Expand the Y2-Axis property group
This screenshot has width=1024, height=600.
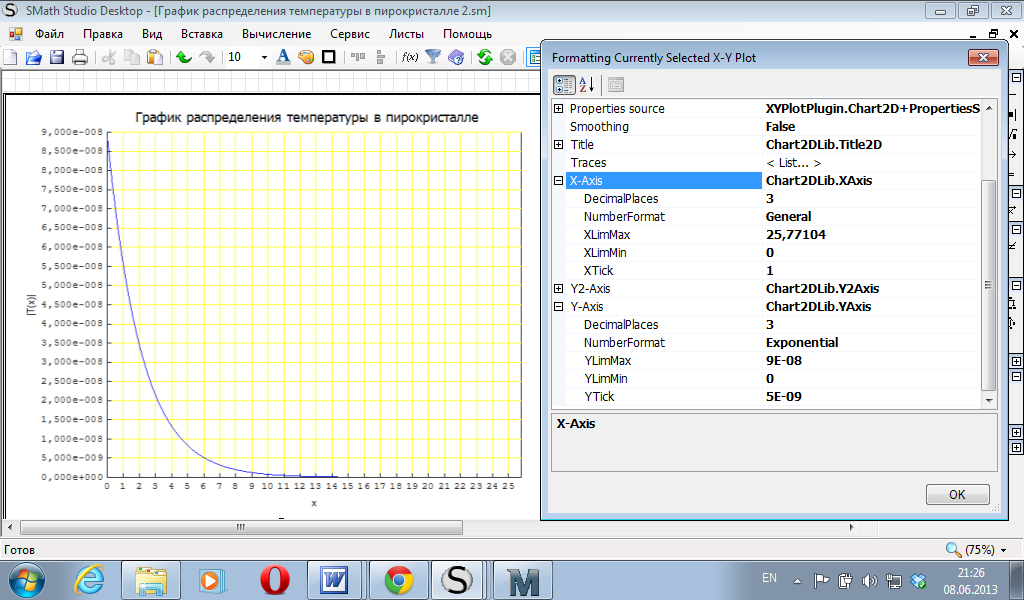[558, 289]
